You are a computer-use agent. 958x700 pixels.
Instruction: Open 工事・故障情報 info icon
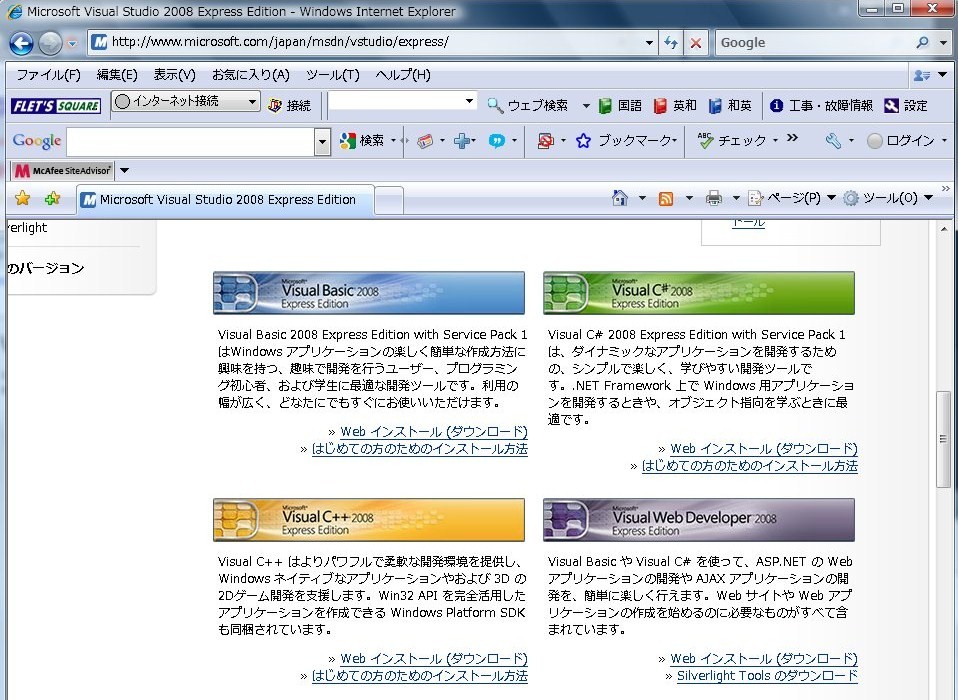tap(776, 106)
